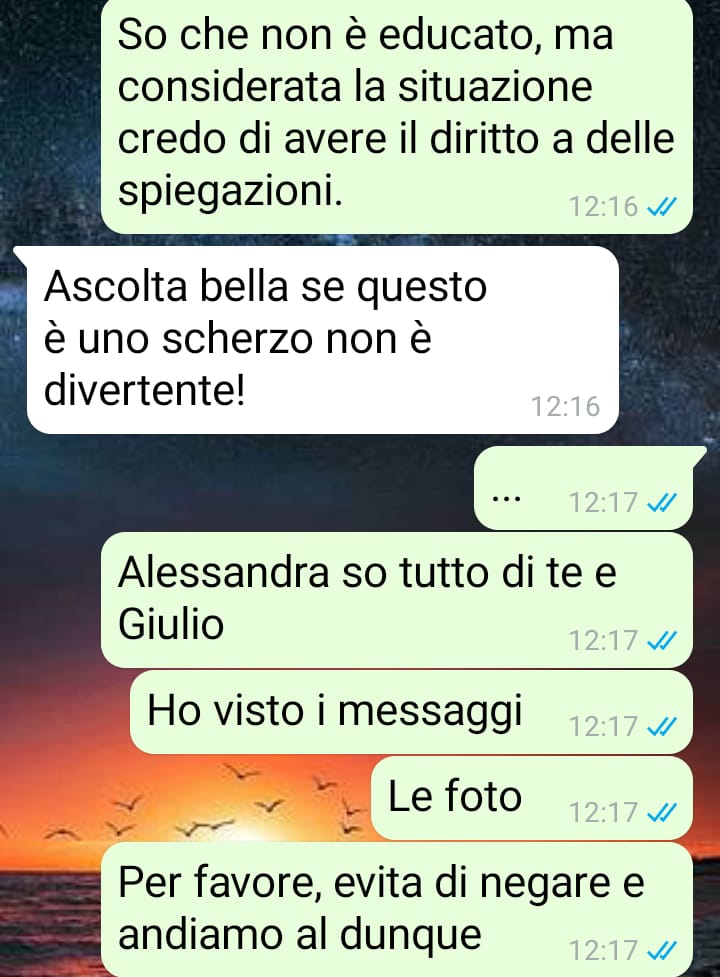Select the 'Per favore, evita di negare' bubble
The image size is (720, 977).
click(x=397, y=910)
